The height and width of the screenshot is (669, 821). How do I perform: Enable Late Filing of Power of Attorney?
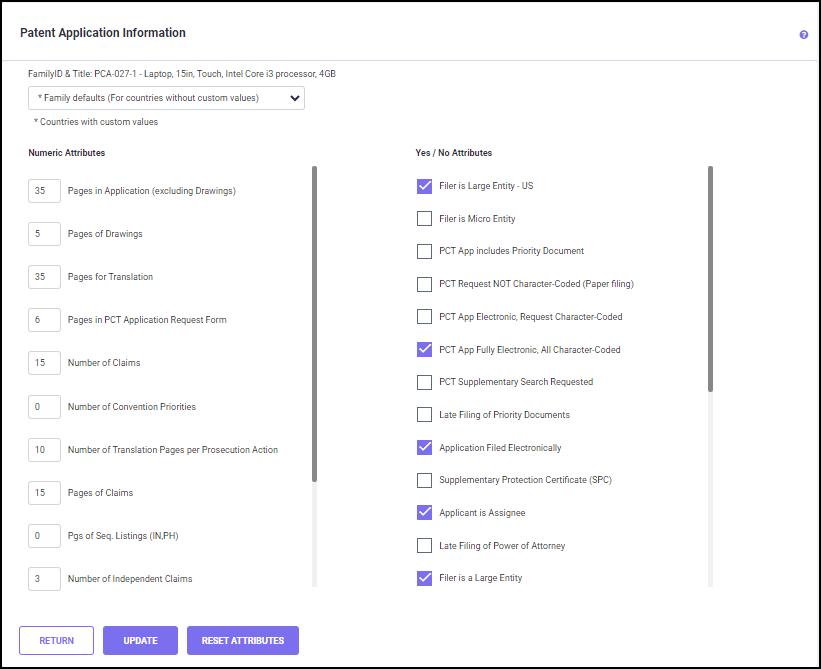point(424,546)
